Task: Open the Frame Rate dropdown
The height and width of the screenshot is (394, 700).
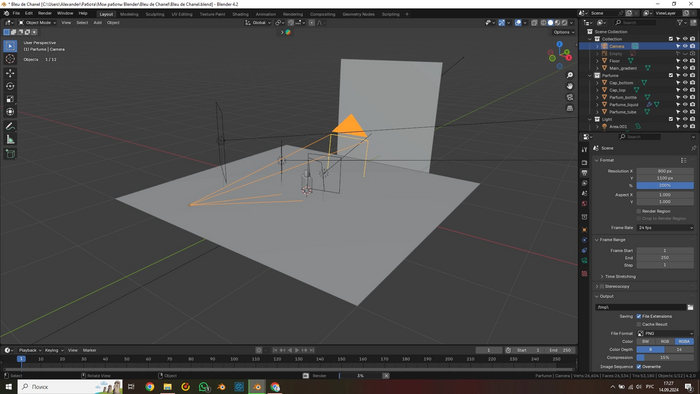Action: (x=665, y=228)
